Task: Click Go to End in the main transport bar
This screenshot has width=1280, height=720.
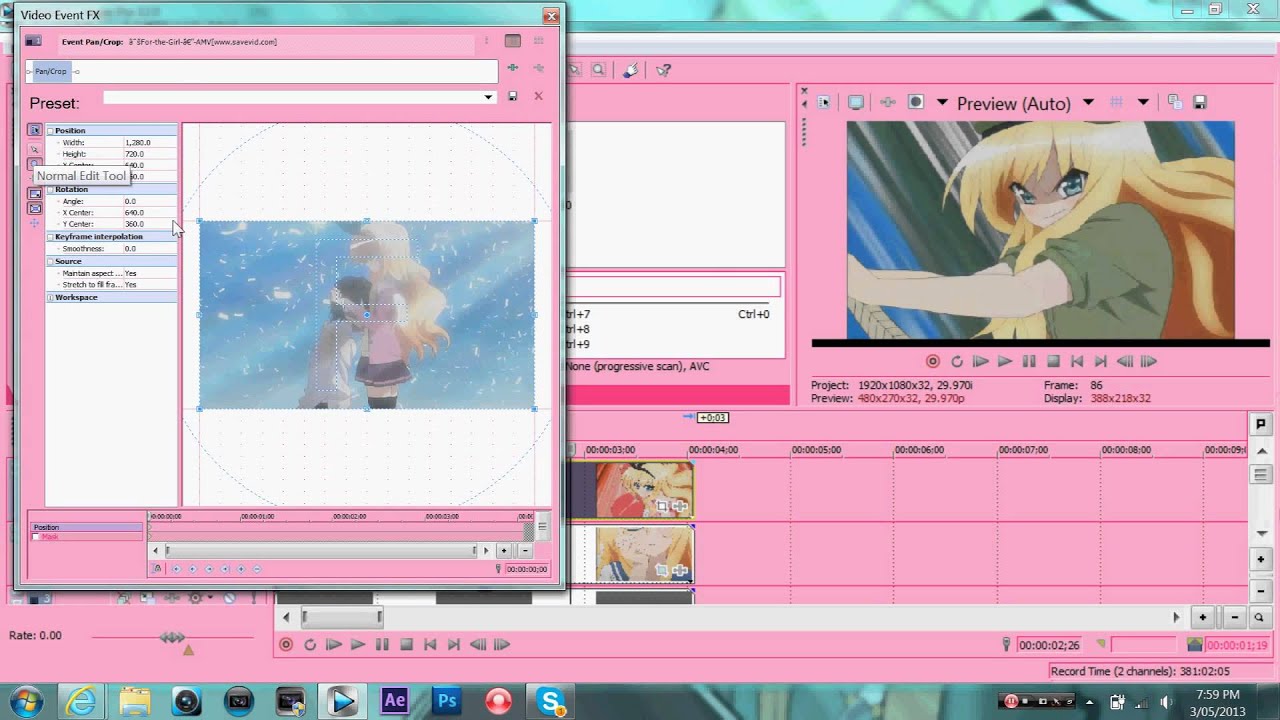Action: [454, 645]
